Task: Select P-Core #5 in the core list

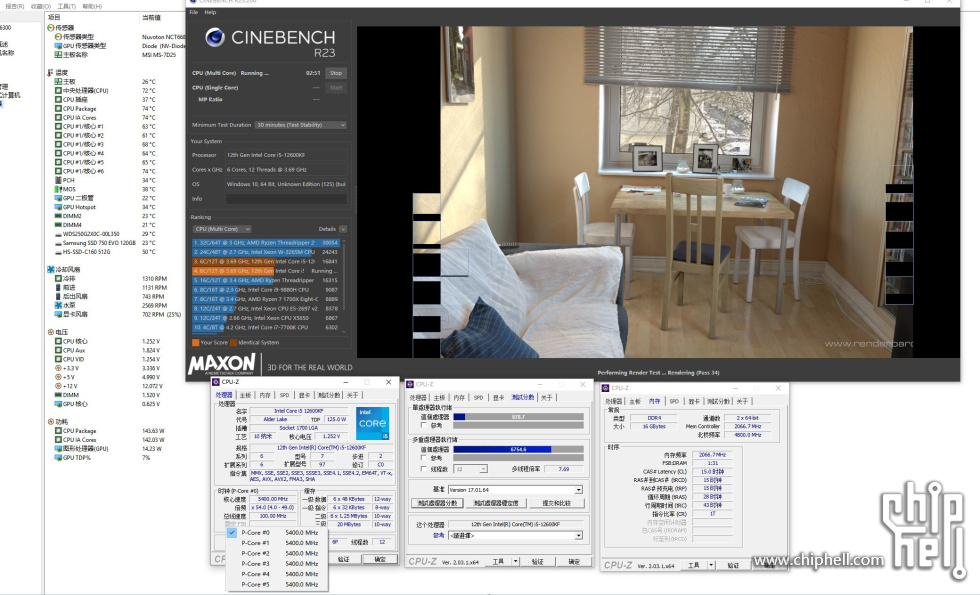Action: click(x=276, y=584)
